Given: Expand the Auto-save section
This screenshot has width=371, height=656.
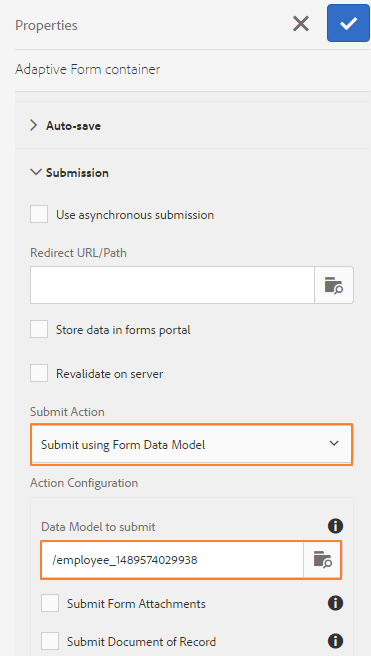Looking at the screenshot, I should (x=34, y=125).
